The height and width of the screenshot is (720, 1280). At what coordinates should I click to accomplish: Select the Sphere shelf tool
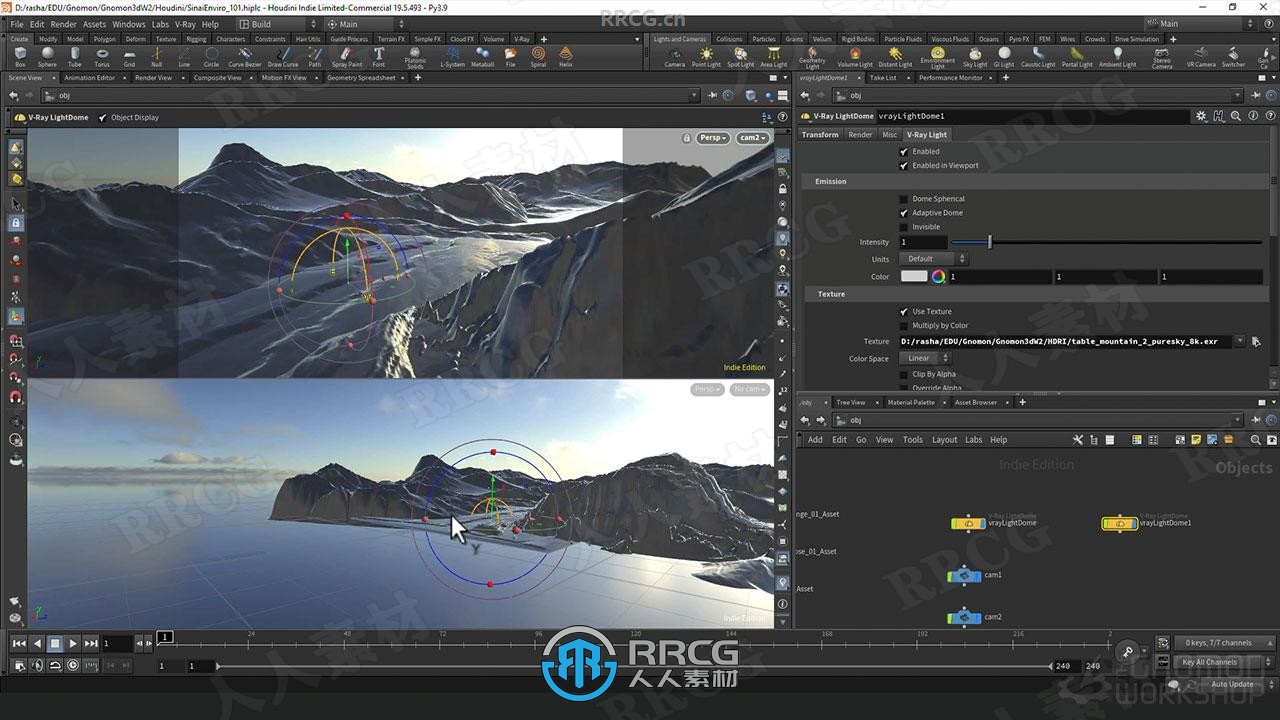tap(47, 57)
